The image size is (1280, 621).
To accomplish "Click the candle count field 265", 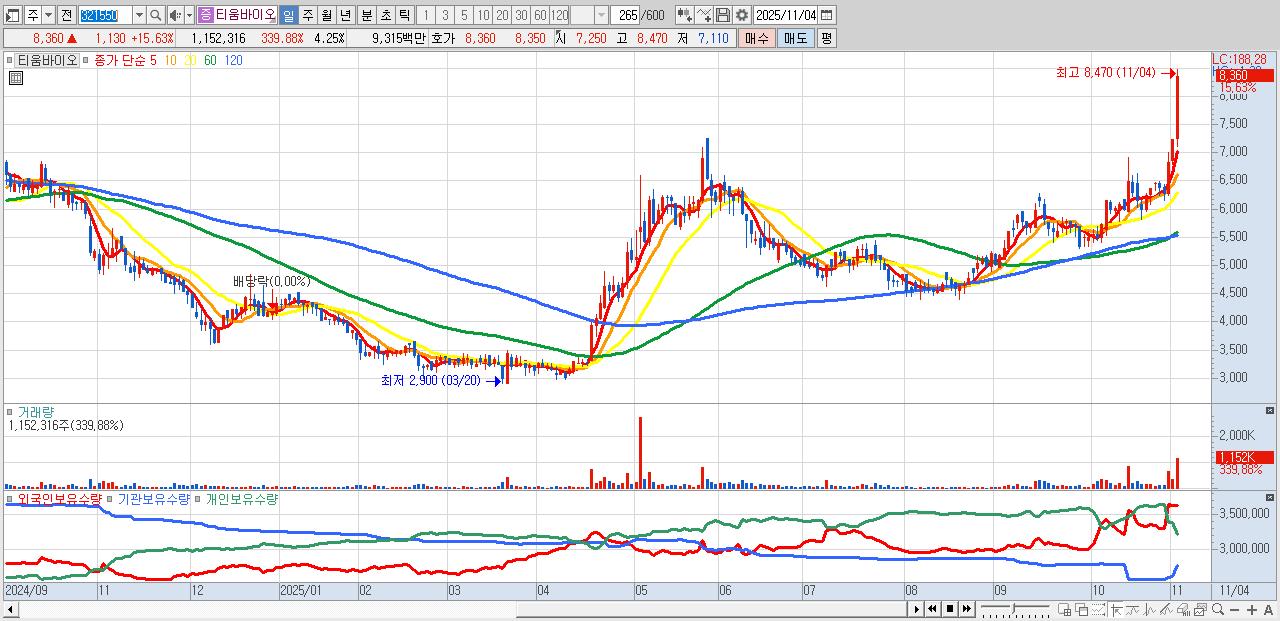I will (x=624, y=15).
